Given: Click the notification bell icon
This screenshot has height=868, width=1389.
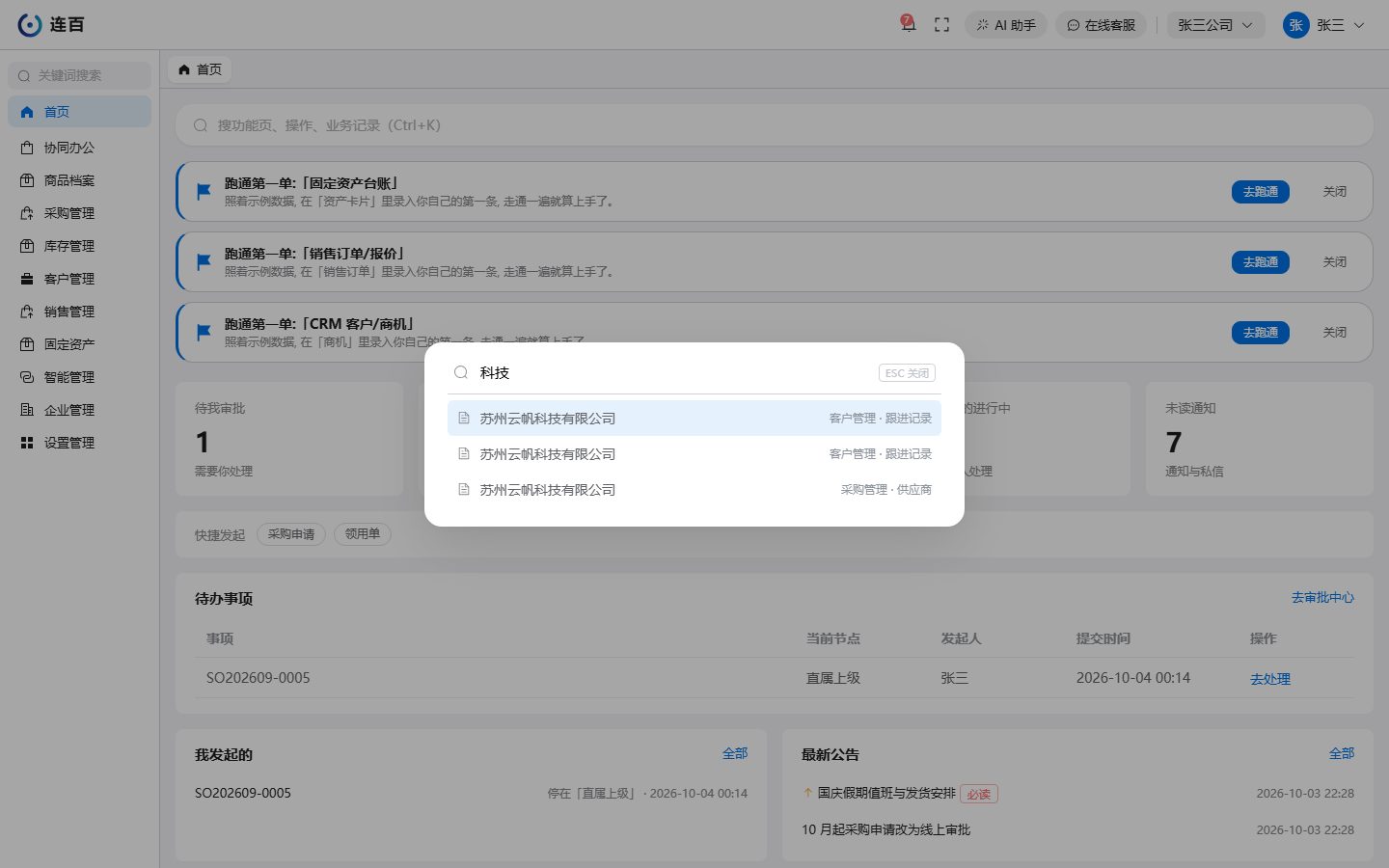Looking at the screenshot, I should pos(908,24).
